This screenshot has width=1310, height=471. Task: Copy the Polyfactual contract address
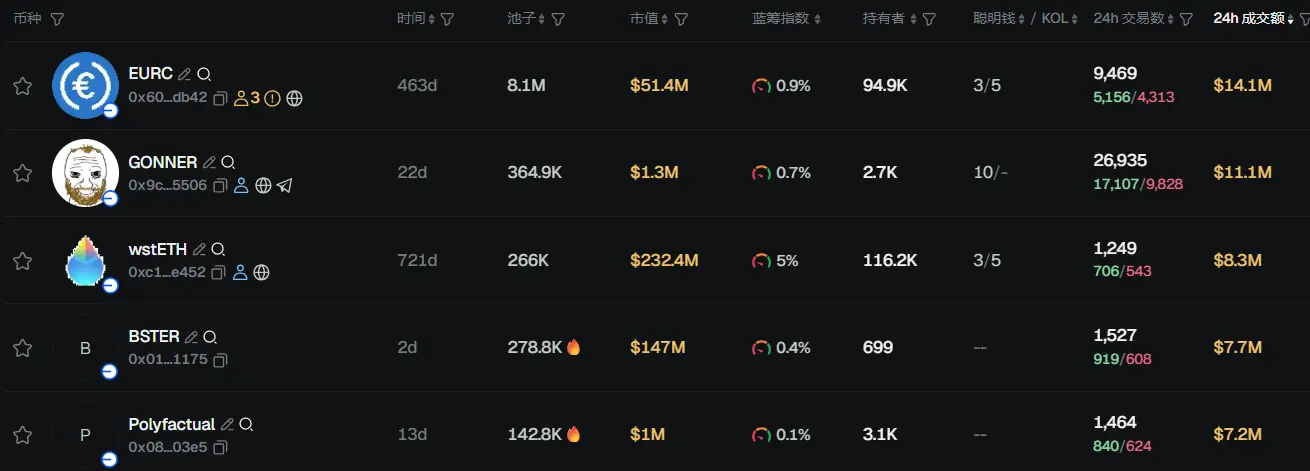(x=220, y=446)
